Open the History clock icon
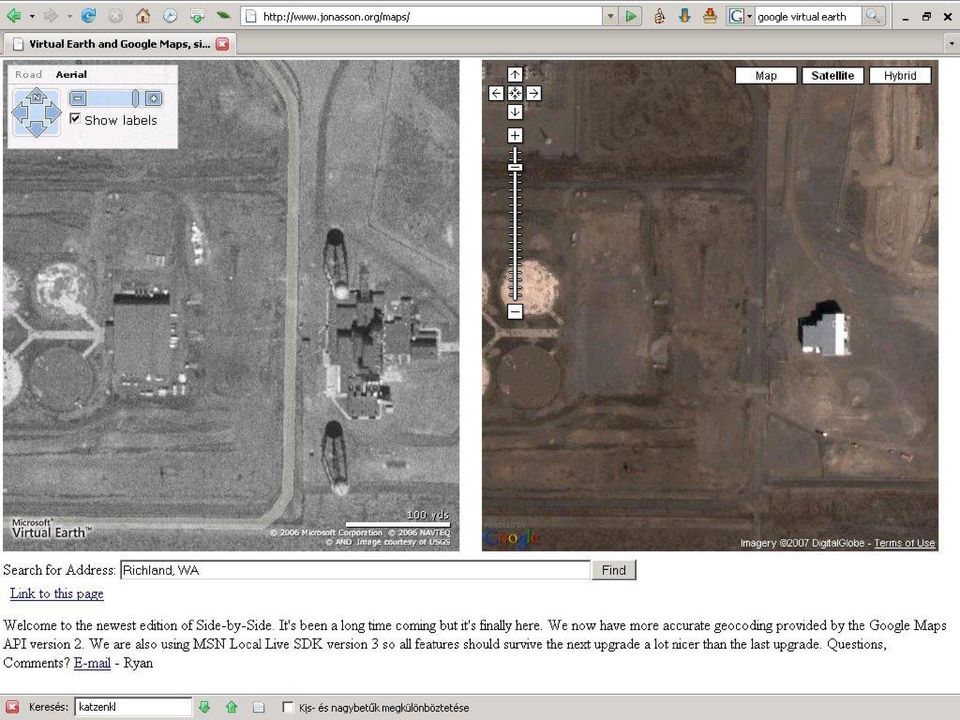This screenshot has width=960, height=720. tap(170, 16)
